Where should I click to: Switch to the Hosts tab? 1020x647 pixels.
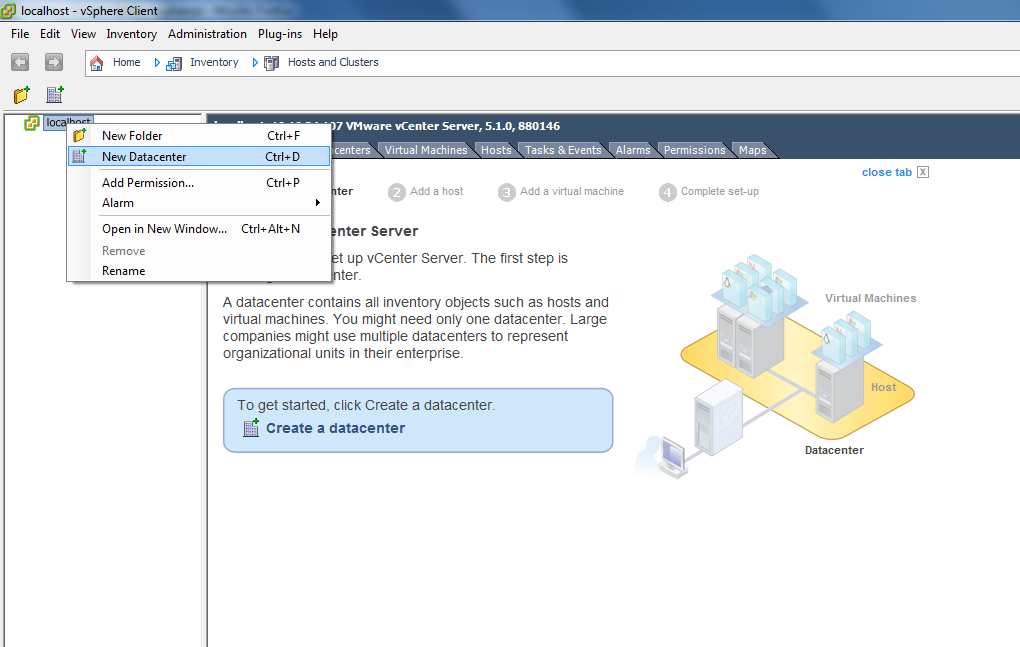coord(496,150)
